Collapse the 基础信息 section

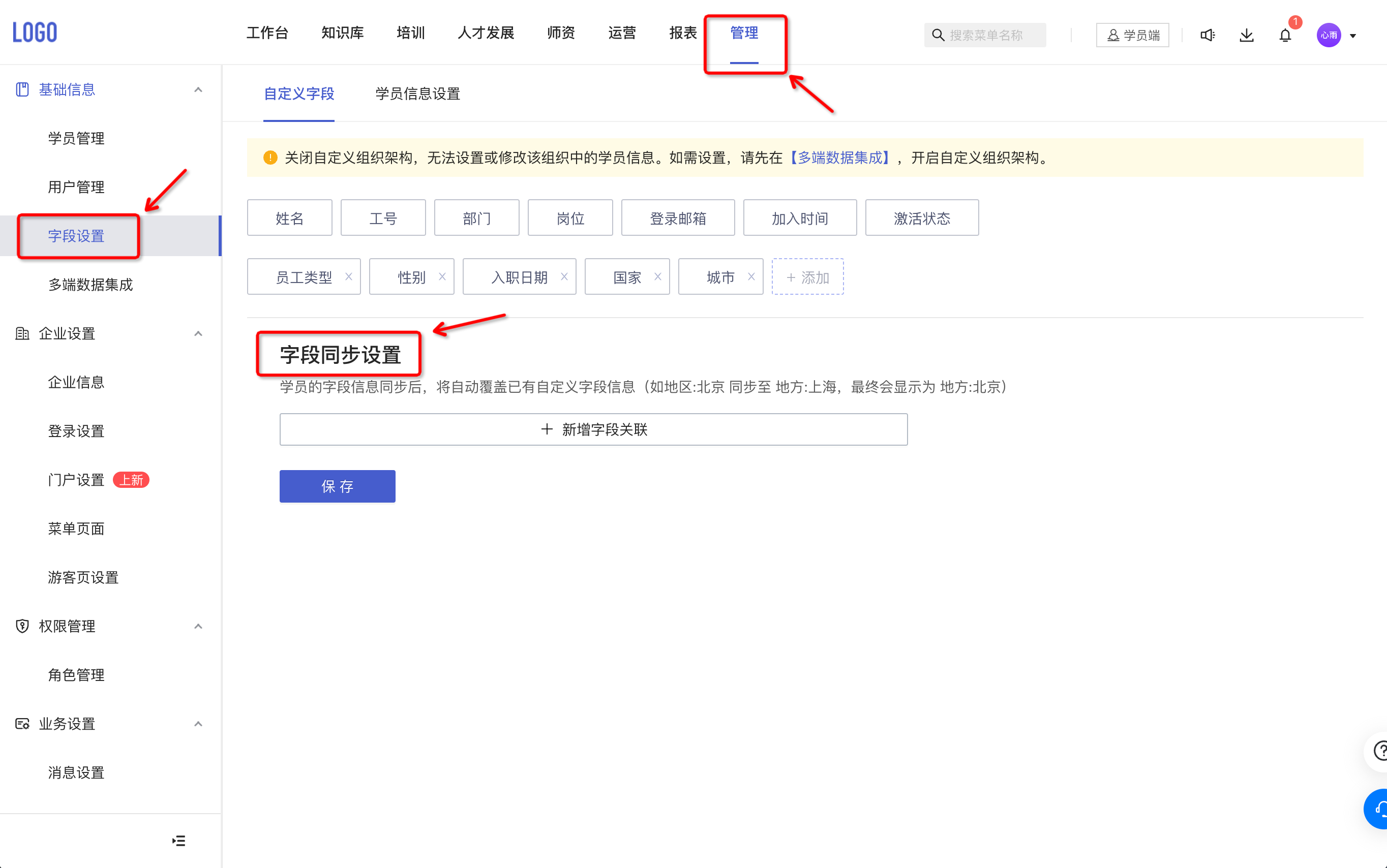(x=198, y=89)
